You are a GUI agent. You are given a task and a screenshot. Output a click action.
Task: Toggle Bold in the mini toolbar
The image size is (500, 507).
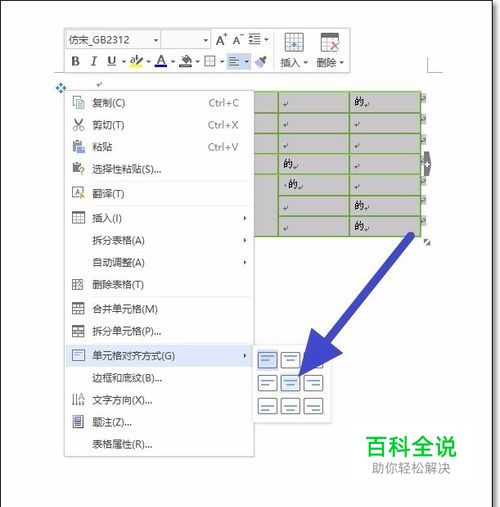76,61
